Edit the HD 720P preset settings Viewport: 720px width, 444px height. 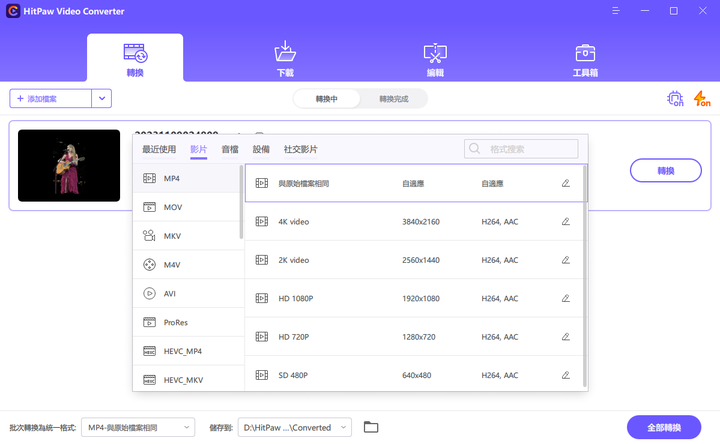(566, 337)
